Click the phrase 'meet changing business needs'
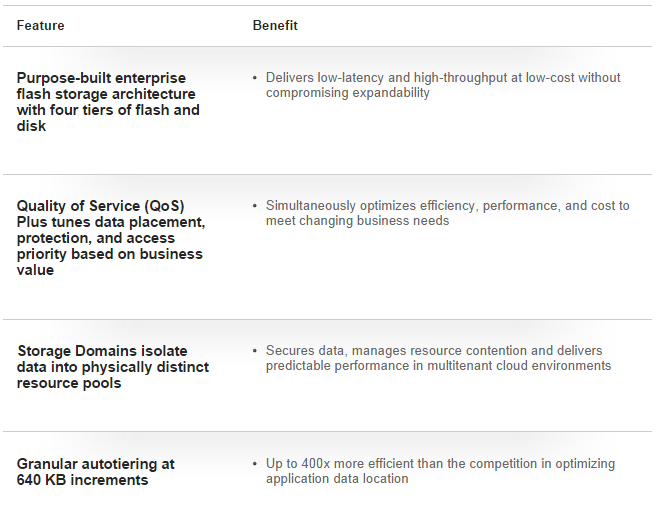657x520 pixels. [357, 220]
